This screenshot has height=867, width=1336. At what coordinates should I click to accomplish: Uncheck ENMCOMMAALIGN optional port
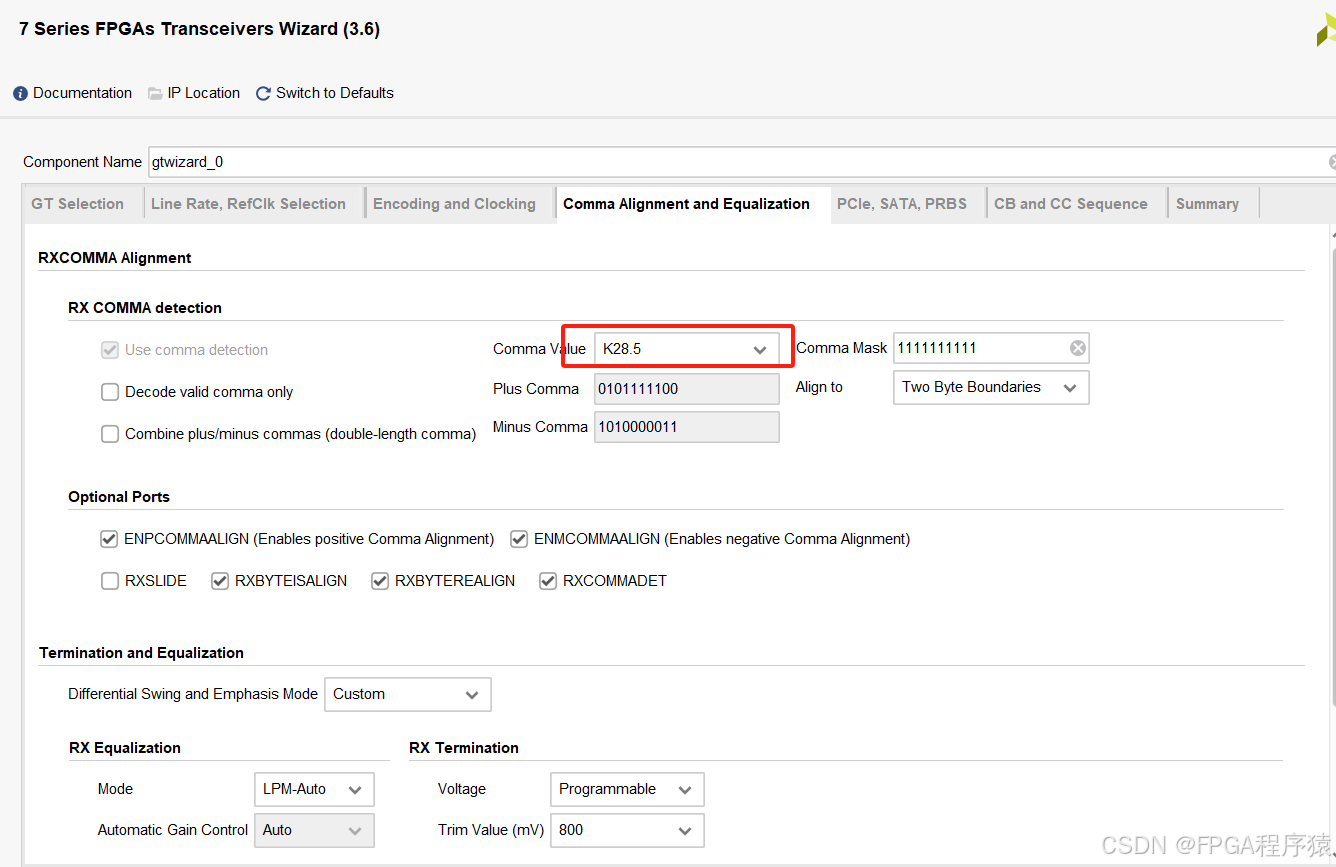pyautogui.click(x=519, y=539)
